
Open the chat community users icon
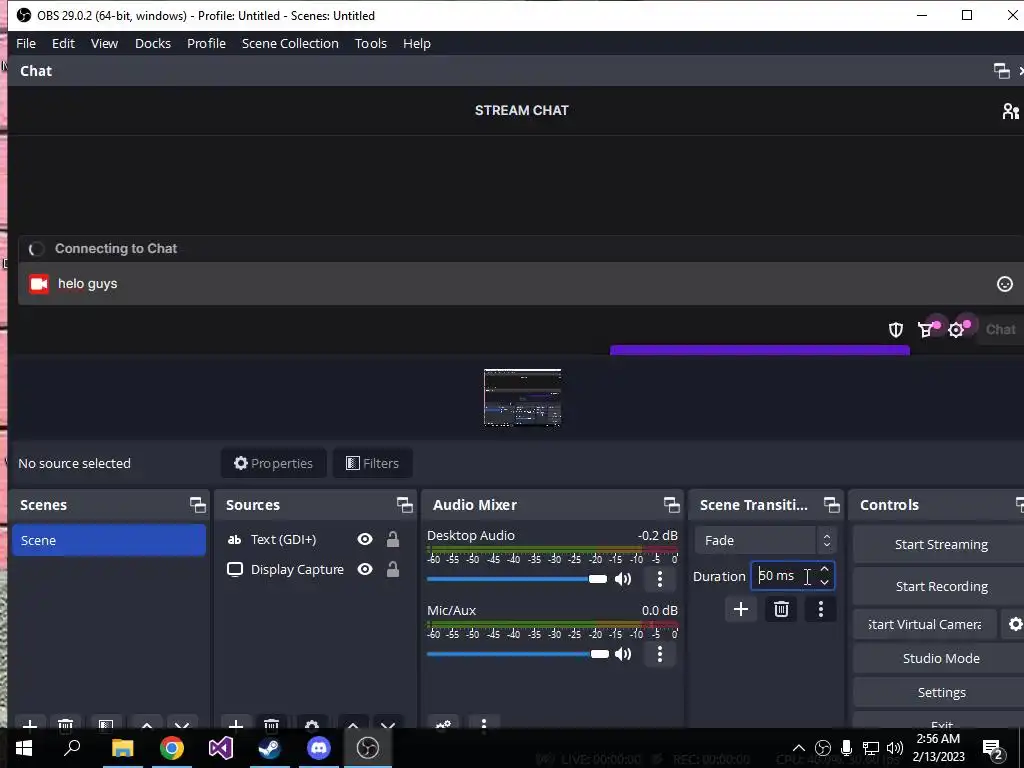click(x=1010, y=111)
